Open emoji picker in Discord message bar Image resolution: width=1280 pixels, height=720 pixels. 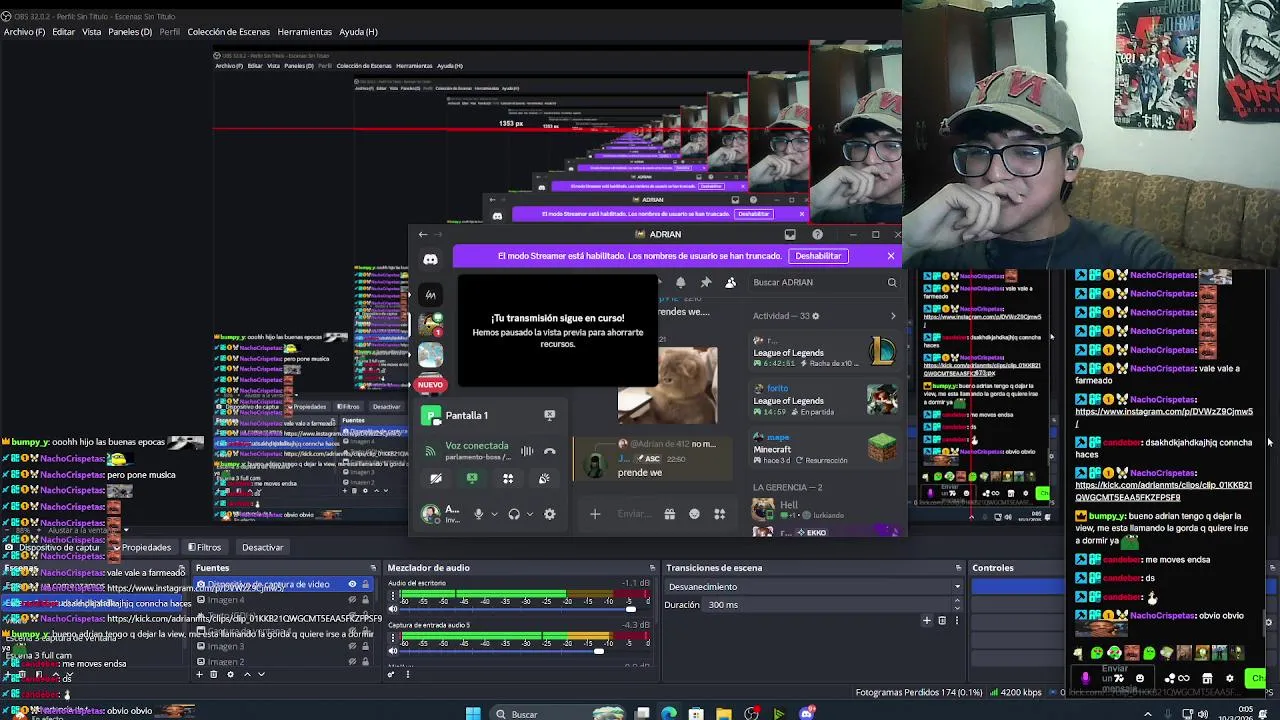point(694,514)
